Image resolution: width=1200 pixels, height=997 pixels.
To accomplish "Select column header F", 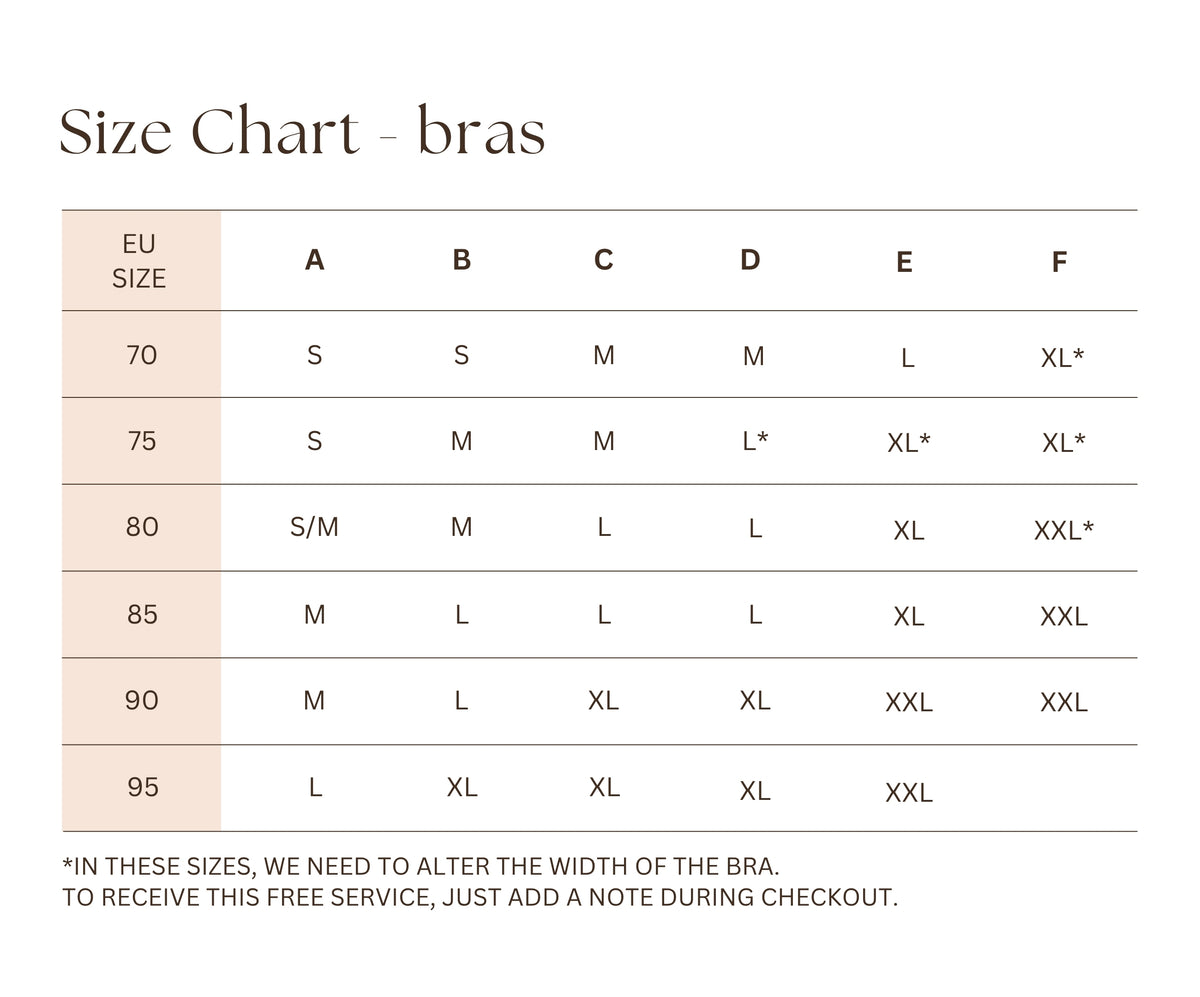I will 1059,262.
